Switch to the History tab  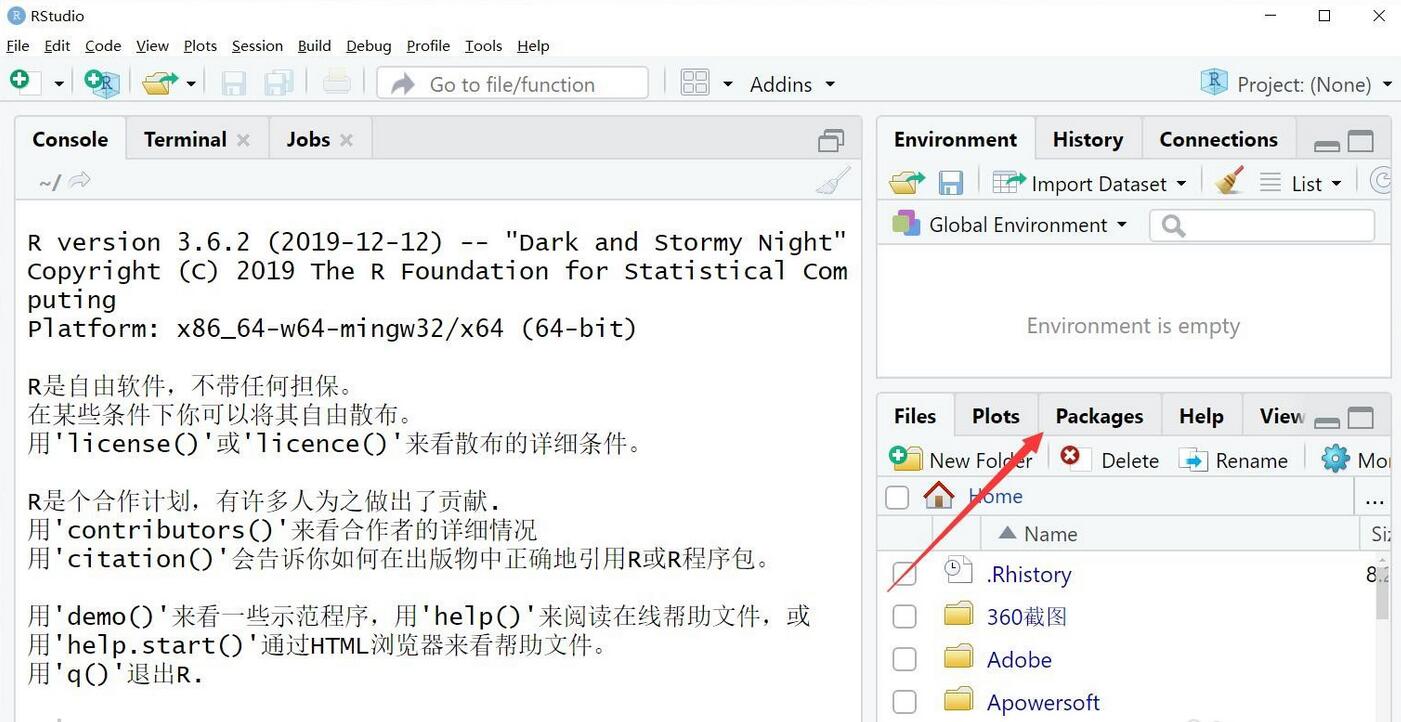click(x=1087, y=140)
